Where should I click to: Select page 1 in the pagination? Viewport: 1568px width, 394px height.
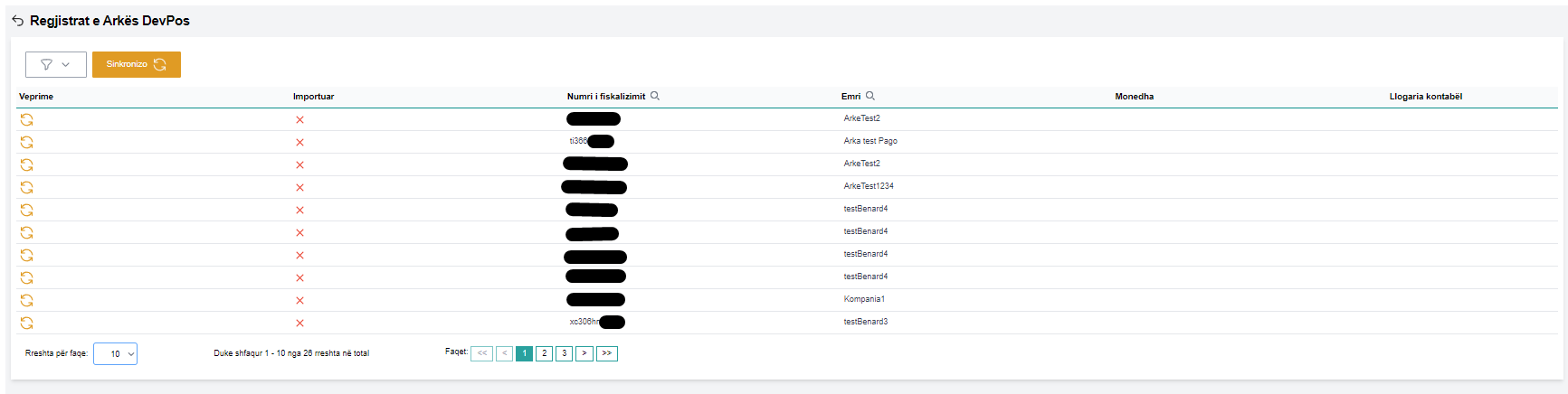pos(524,353)
